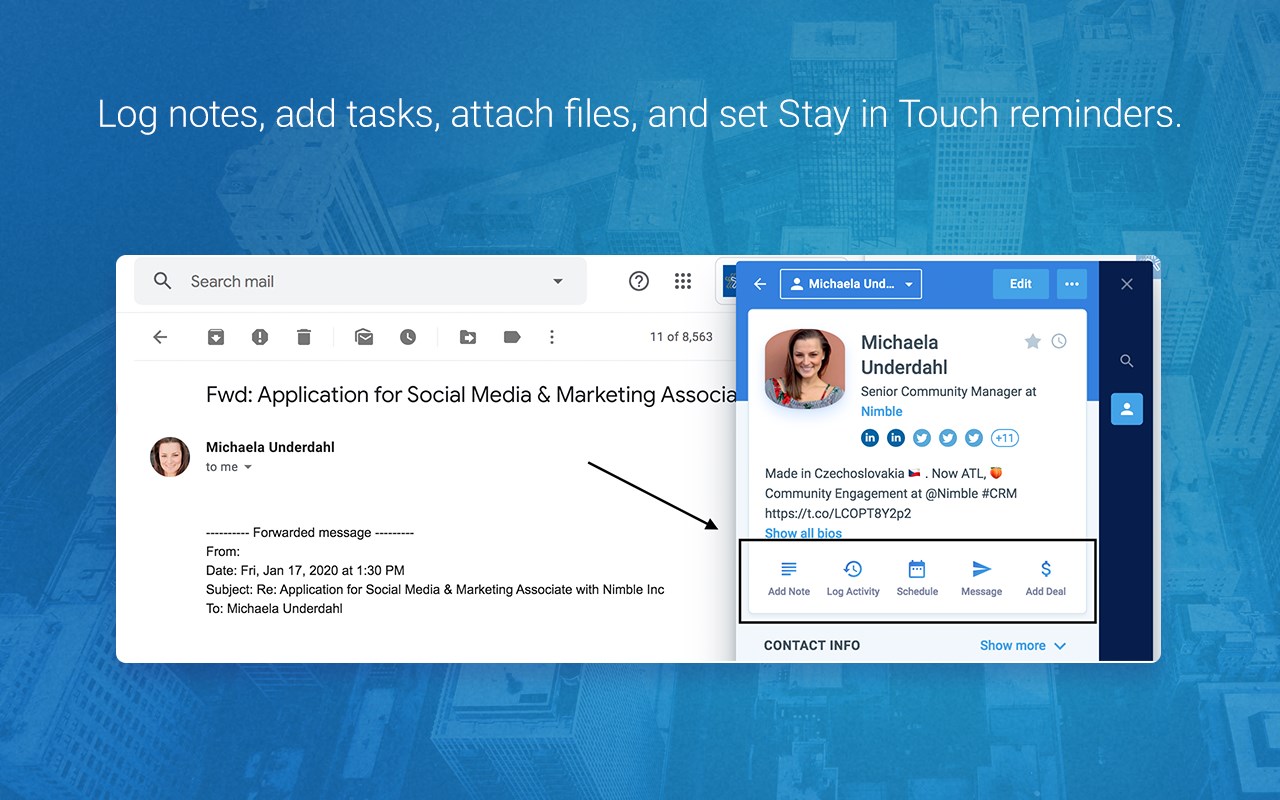1280x800 pixels.
Task: Select the contact tab in Nimble sidebar
Action: pyautogui.click(x=1127, y=409)
